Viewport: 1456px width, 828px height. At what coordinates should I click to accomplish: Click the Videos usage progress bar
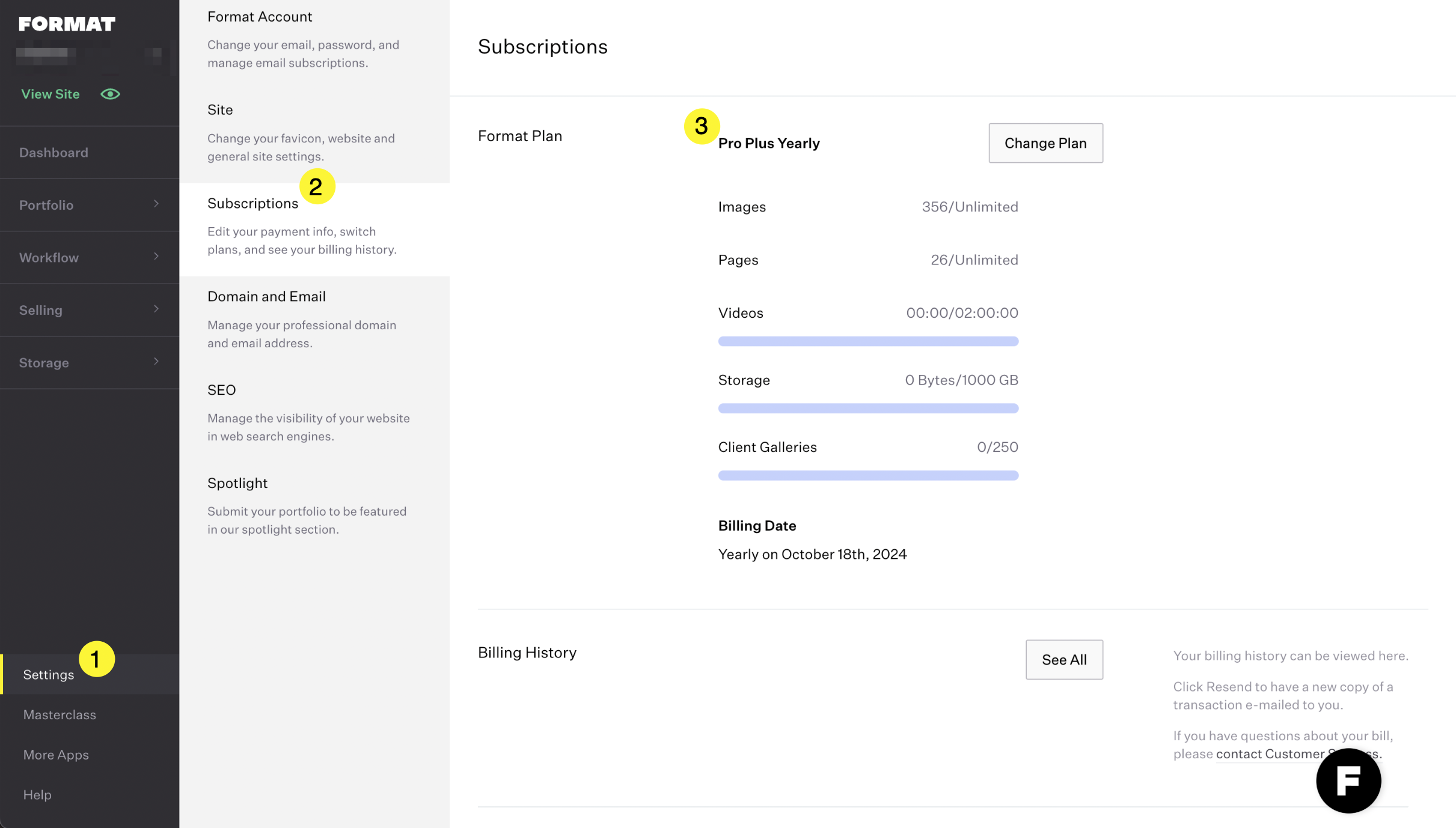[x=868, y=341]
